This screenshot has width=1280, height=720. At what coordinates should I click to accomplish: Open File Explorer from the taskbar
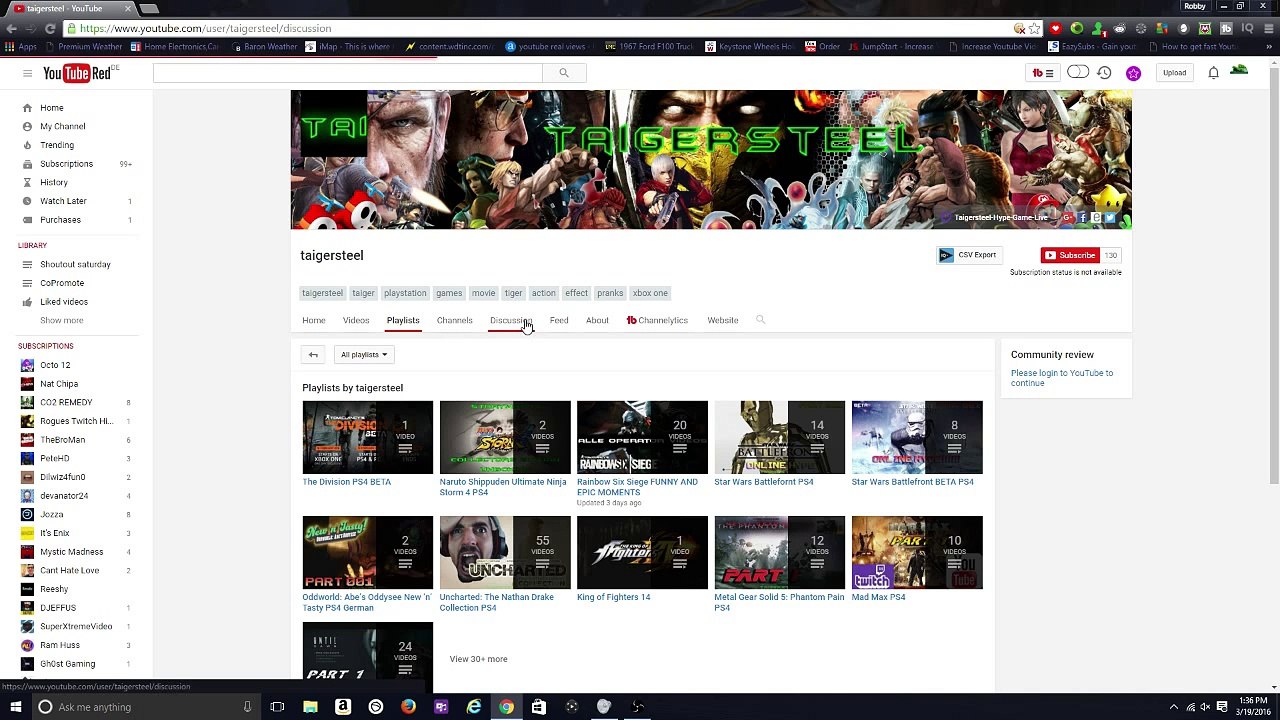tap(310, 707)
